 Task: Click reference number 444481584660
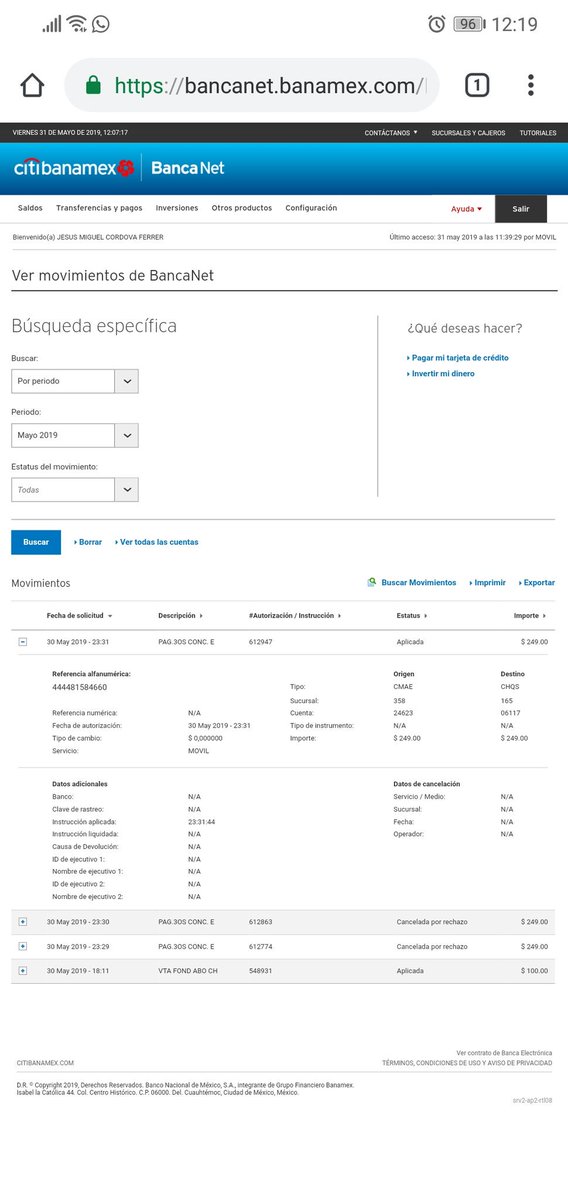click(x=79, y=687)
